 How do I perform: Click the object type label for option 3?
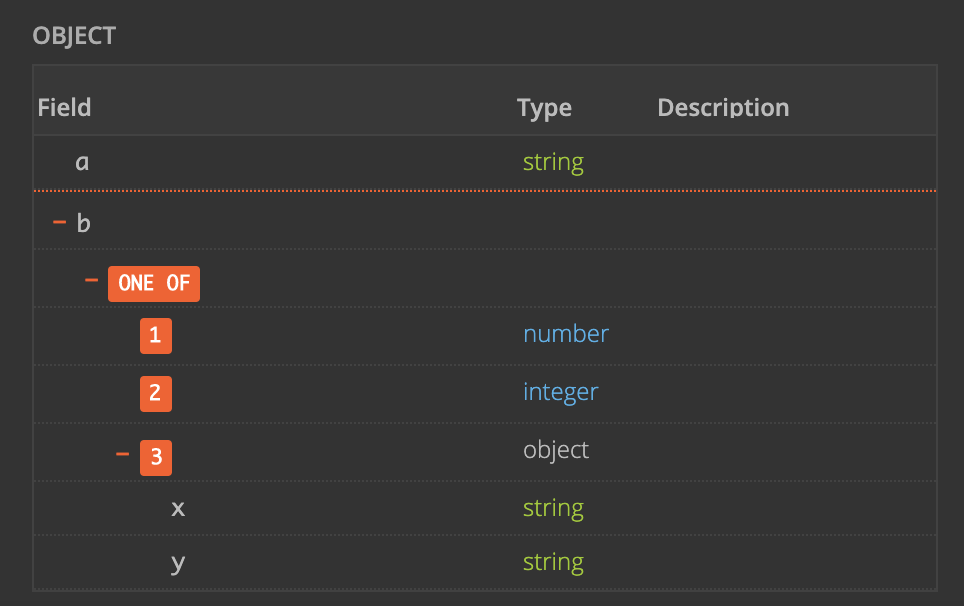pos(556,450)
